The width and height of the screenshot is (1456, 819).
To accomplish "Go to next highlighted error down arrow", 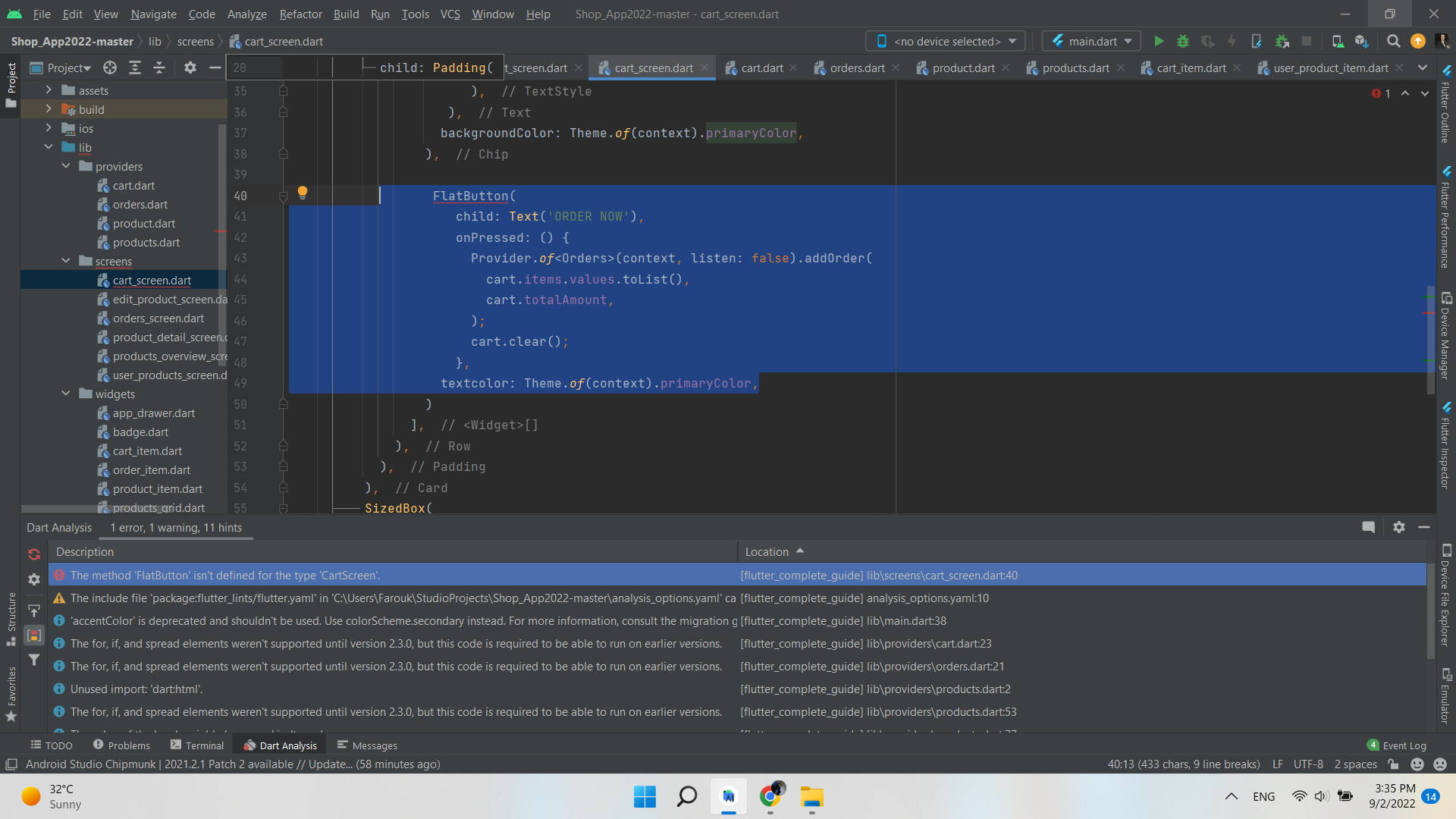I will 1425,93.
